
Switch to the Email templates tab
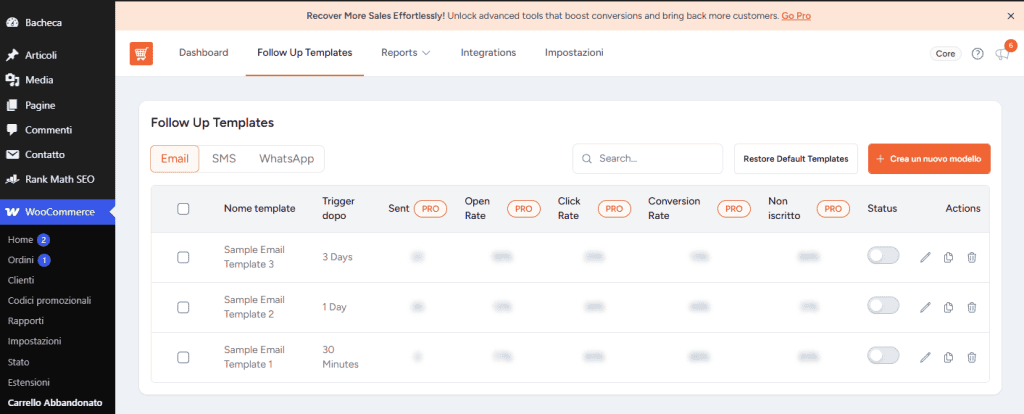point(175,159)
